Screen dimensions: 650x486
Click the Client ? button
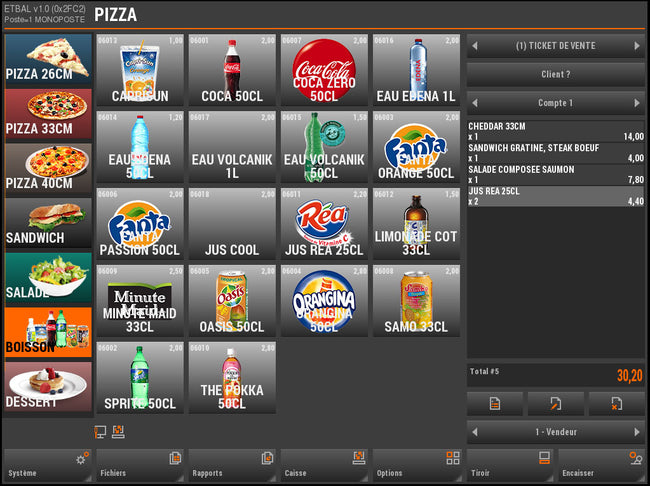tap(556, 74)
